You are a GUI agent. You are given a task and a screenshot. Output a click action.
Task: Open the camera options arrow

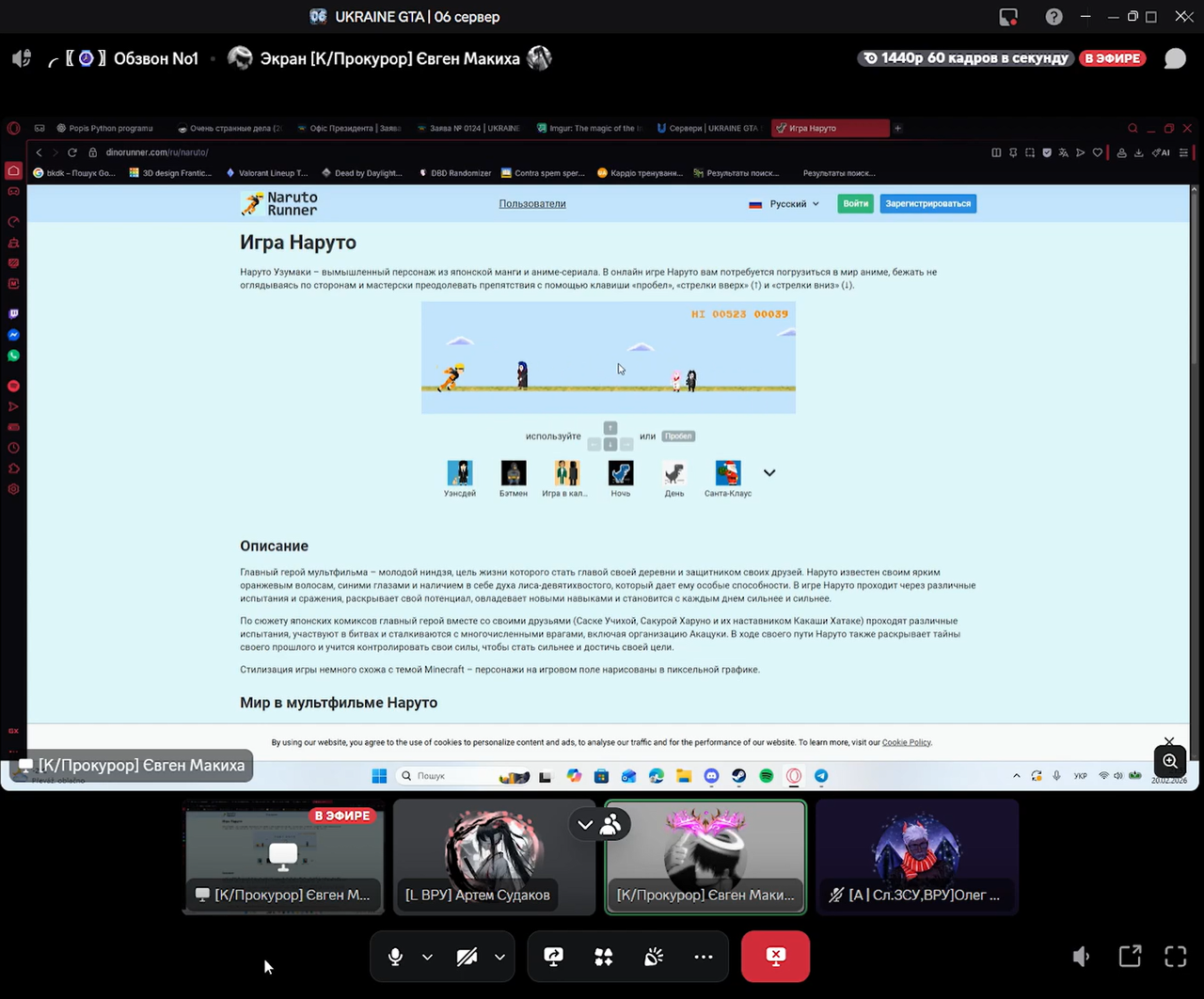[499, 957]
